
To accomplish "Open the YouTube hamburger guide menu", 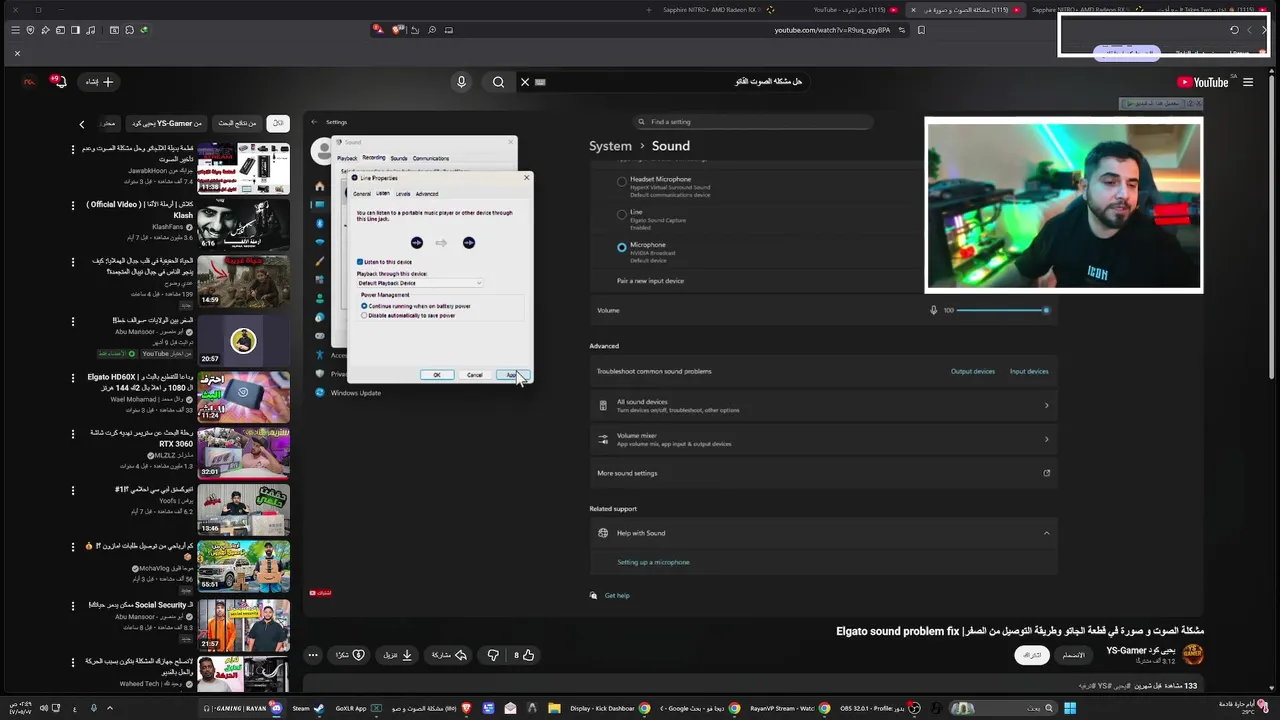I will (x=1248, y=82).
